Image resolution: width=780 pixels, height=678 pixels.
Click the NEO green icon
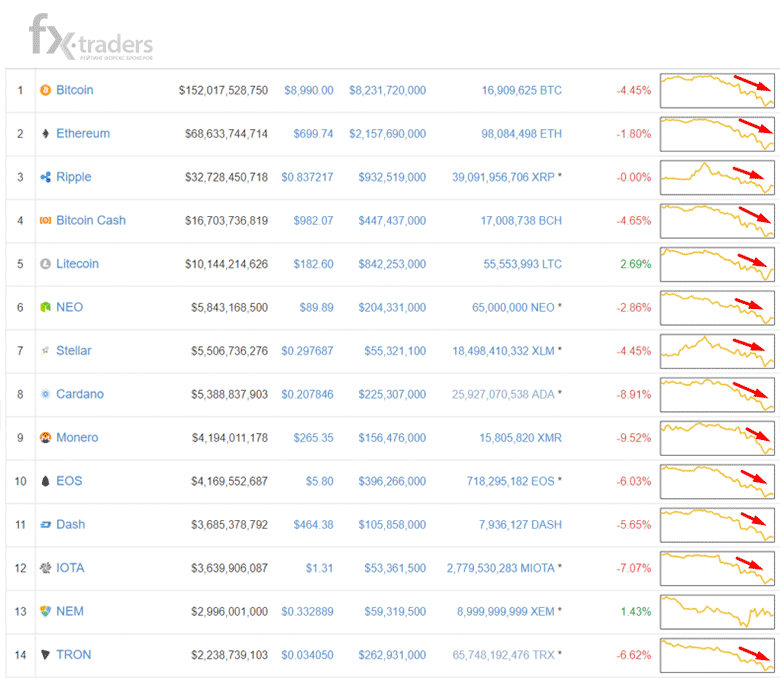tap(45, 307)
